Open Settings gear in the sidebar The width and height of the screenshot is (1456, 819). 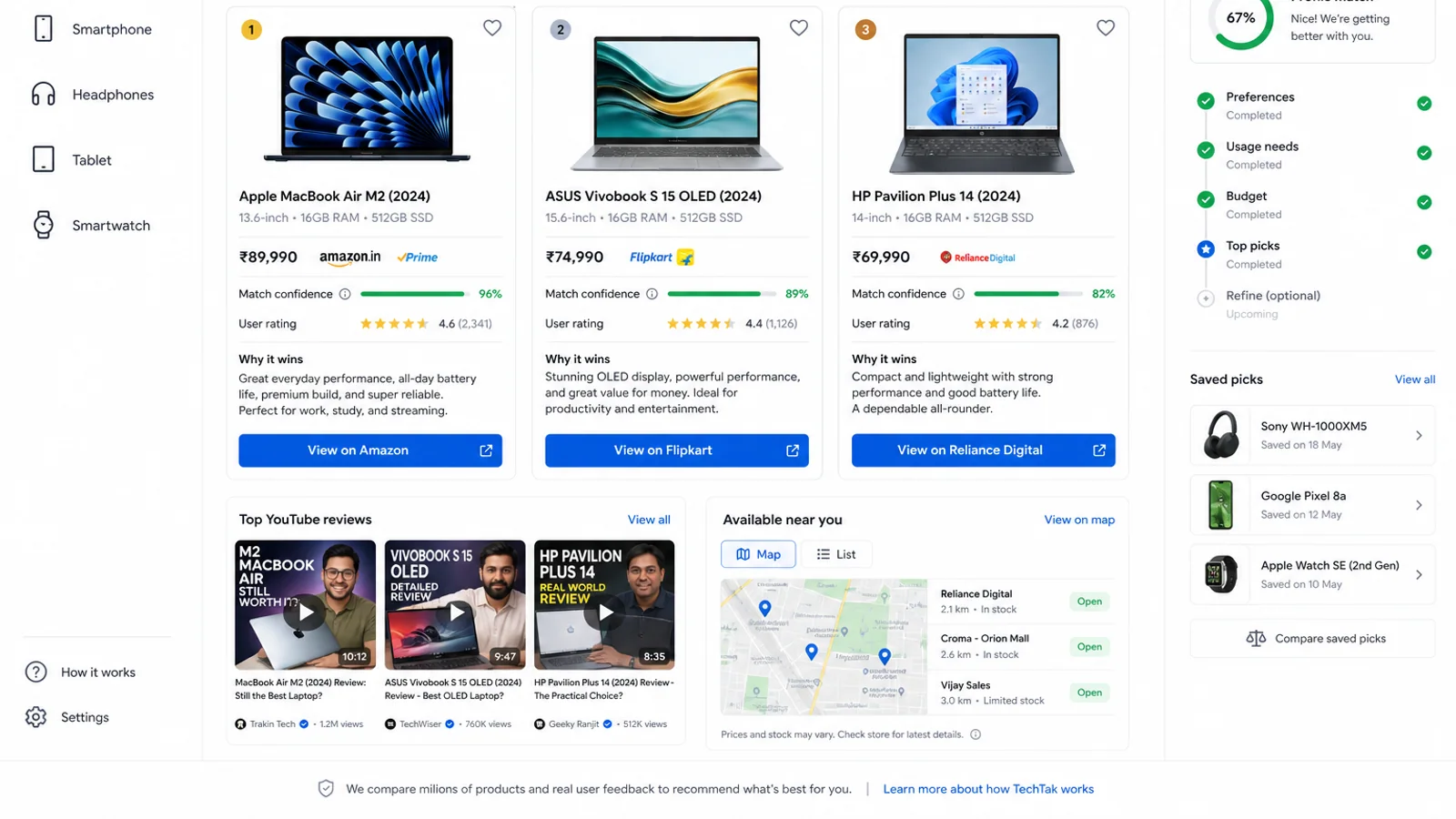(36, 717)
